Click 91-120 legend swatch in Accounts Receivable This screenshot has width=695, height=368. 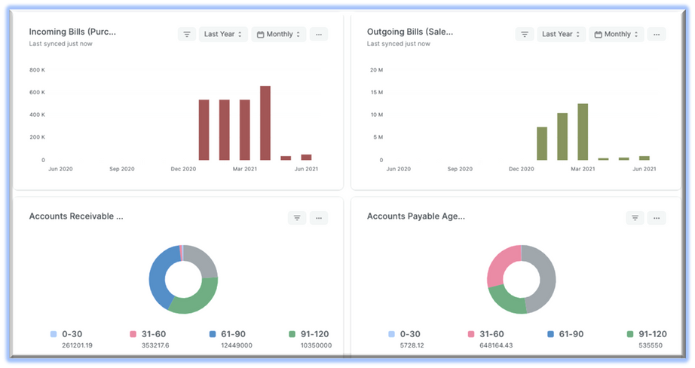coord(292,334)
